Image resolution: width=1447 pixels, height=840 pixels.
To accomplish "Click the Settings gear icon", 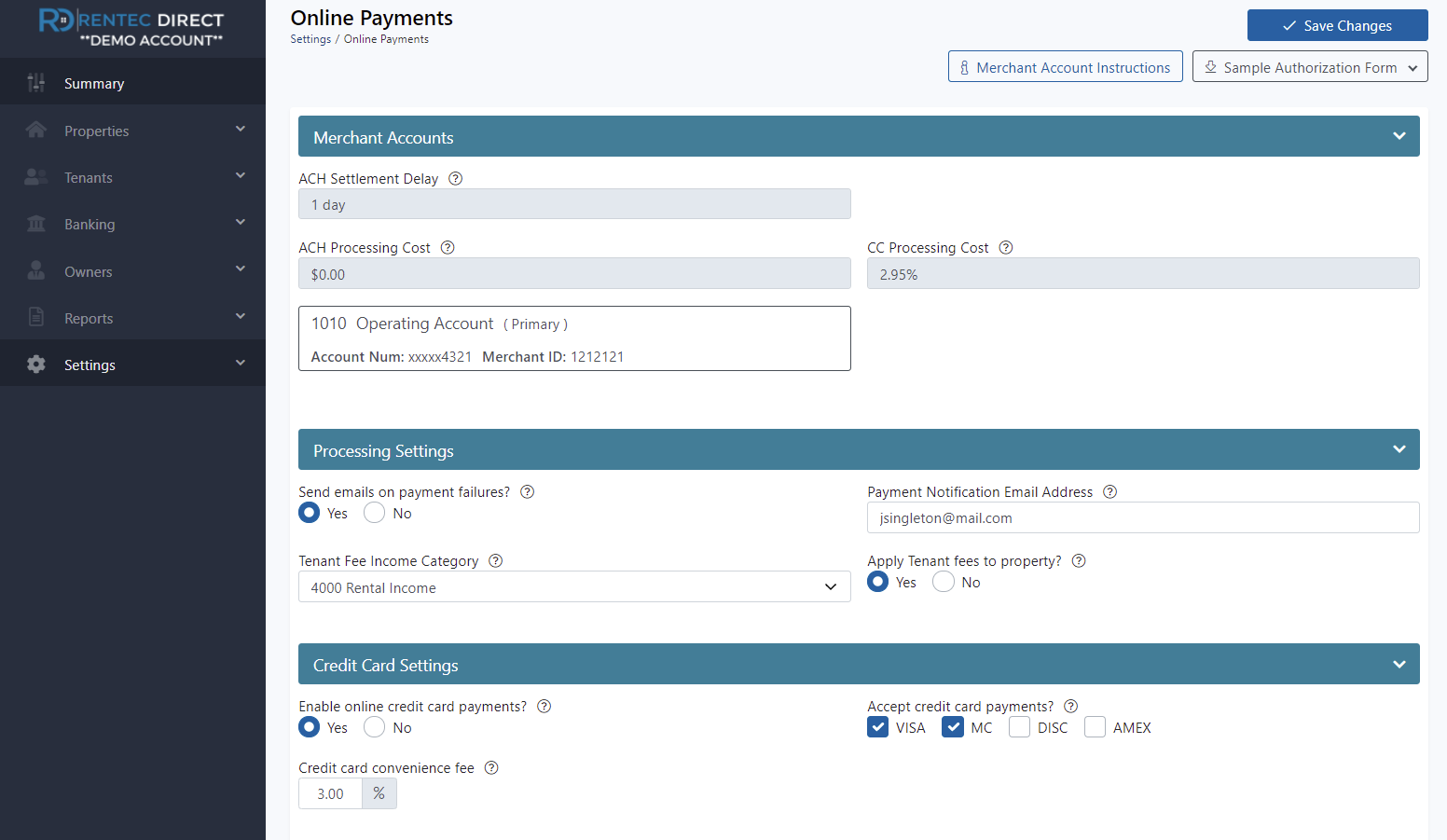I will pyautogui.click(x=35, y=365).
